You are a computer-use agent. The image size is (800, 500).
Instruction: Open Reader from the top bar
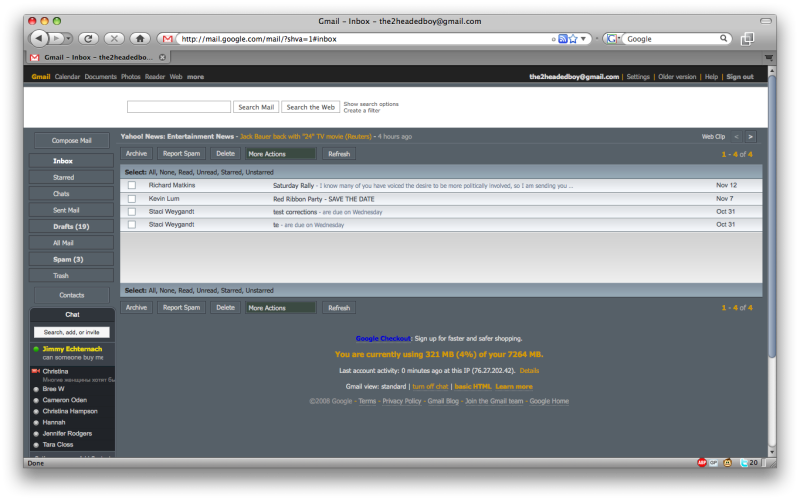click(155, 77)
